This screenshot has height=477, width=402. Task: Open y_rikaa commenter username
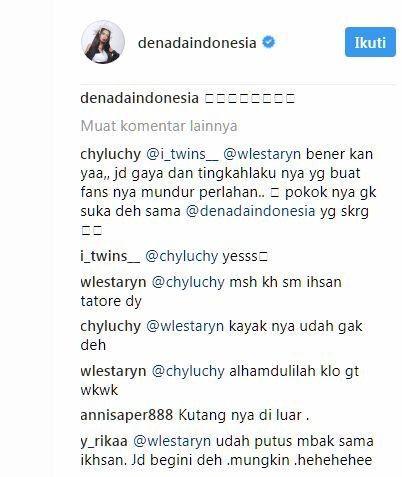click(104, 441)
